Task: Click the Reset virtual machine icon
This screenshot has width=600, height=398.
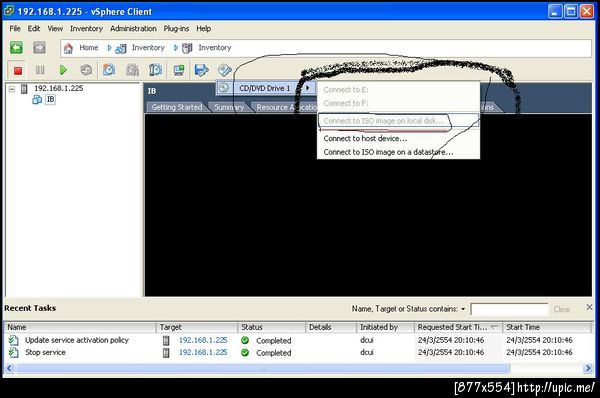Action: (86, 70)
